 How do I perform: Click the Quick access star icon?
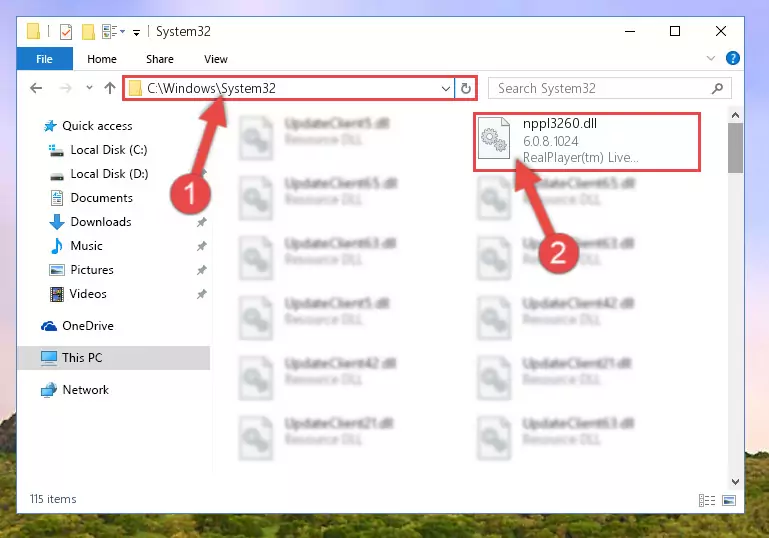50,126
